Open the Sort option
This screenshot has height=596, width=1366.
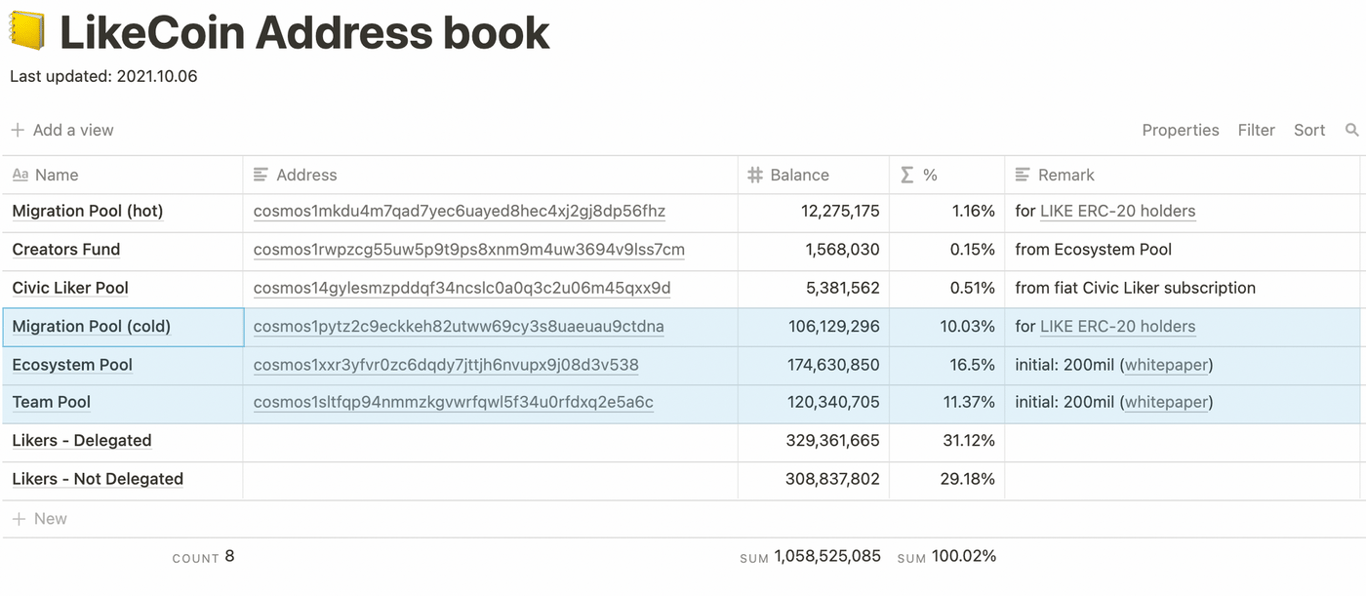[x=1309, y=130]
